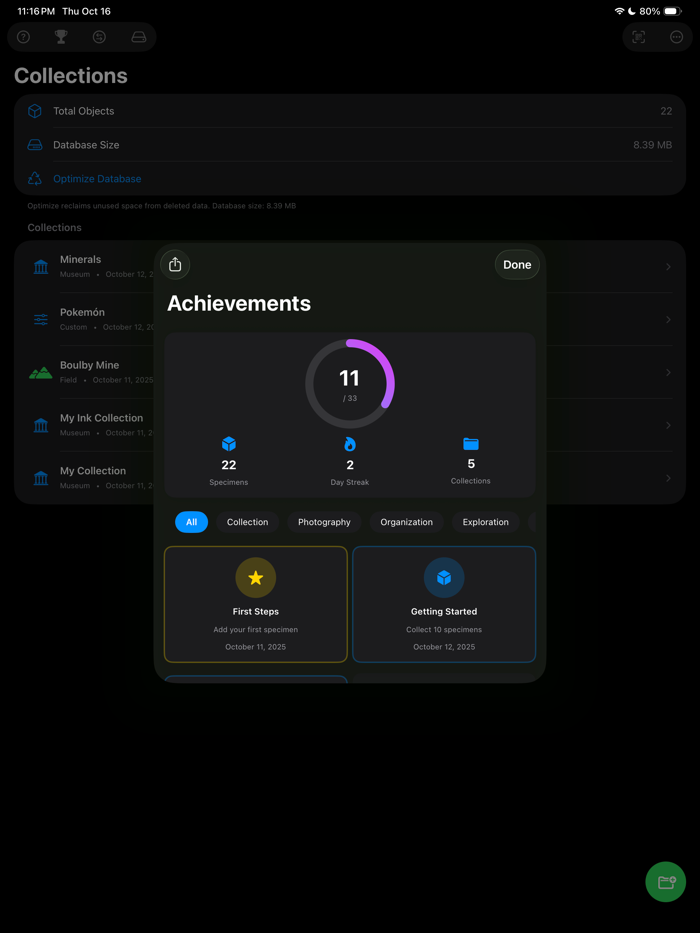
Task: Open the First Steps achievement card
Action: click(256, 604)
